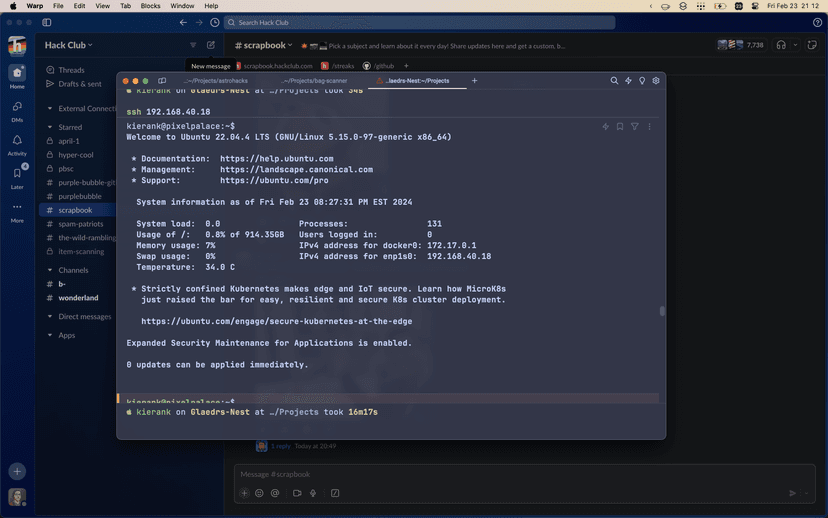Viewport: 828px width, 518px height.
Task: Compose a new Slack message
Action: 211,45
